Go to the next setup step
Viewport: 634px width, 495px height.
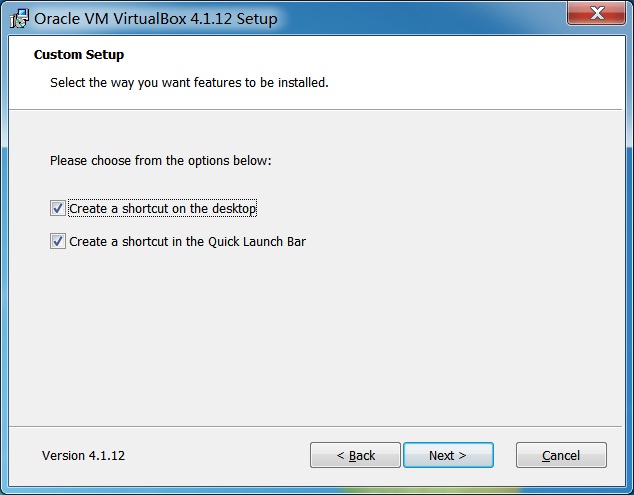pyautogui.click(x=448, y=455)
